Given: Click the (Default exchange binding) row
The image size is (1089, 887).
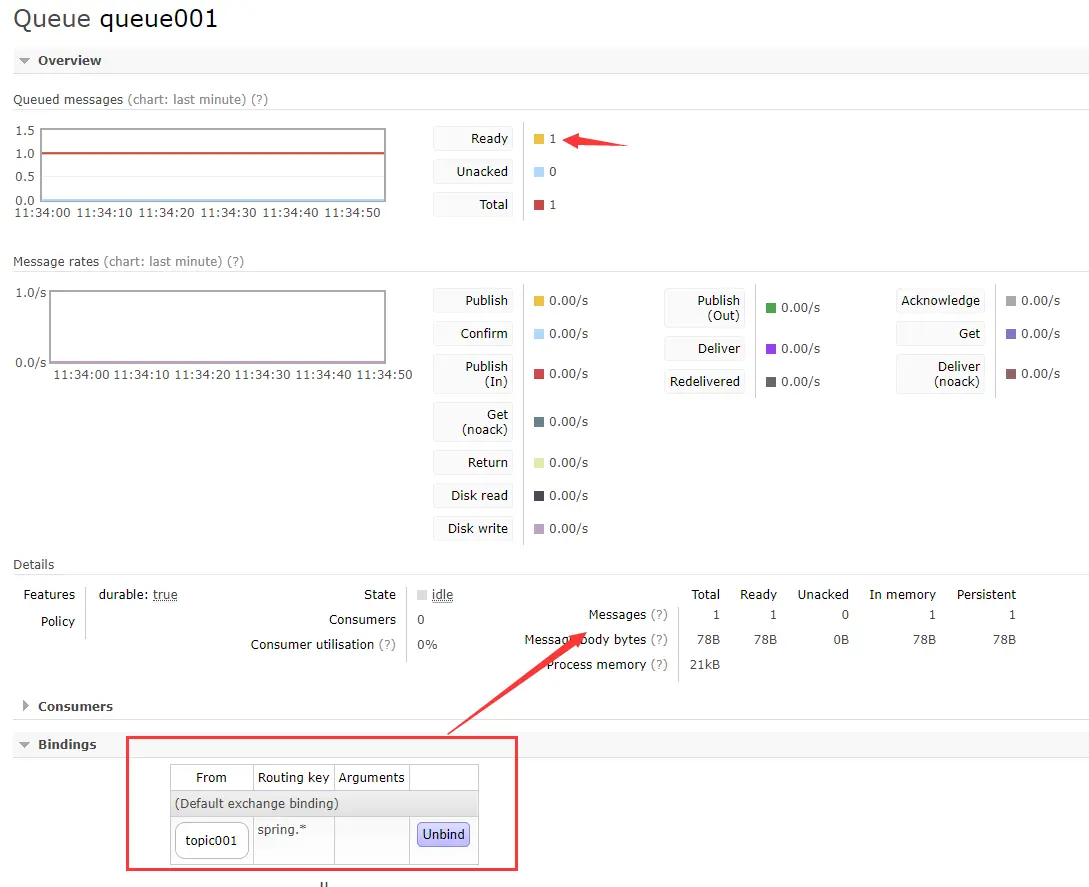Looking at the screenshot, I should click(324, 804).
